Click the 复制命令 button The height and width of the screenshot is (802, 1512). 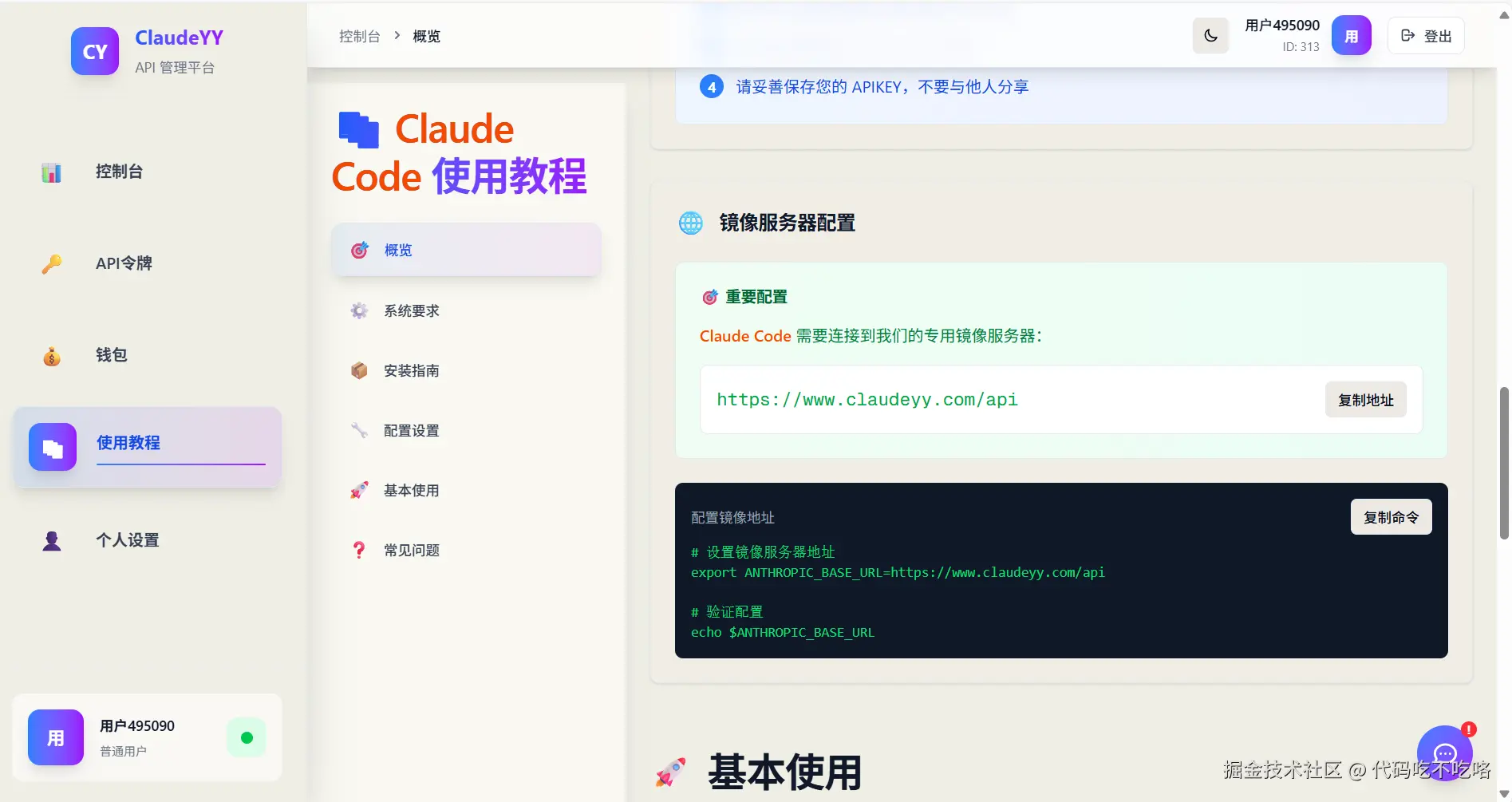click(1391, 517)
